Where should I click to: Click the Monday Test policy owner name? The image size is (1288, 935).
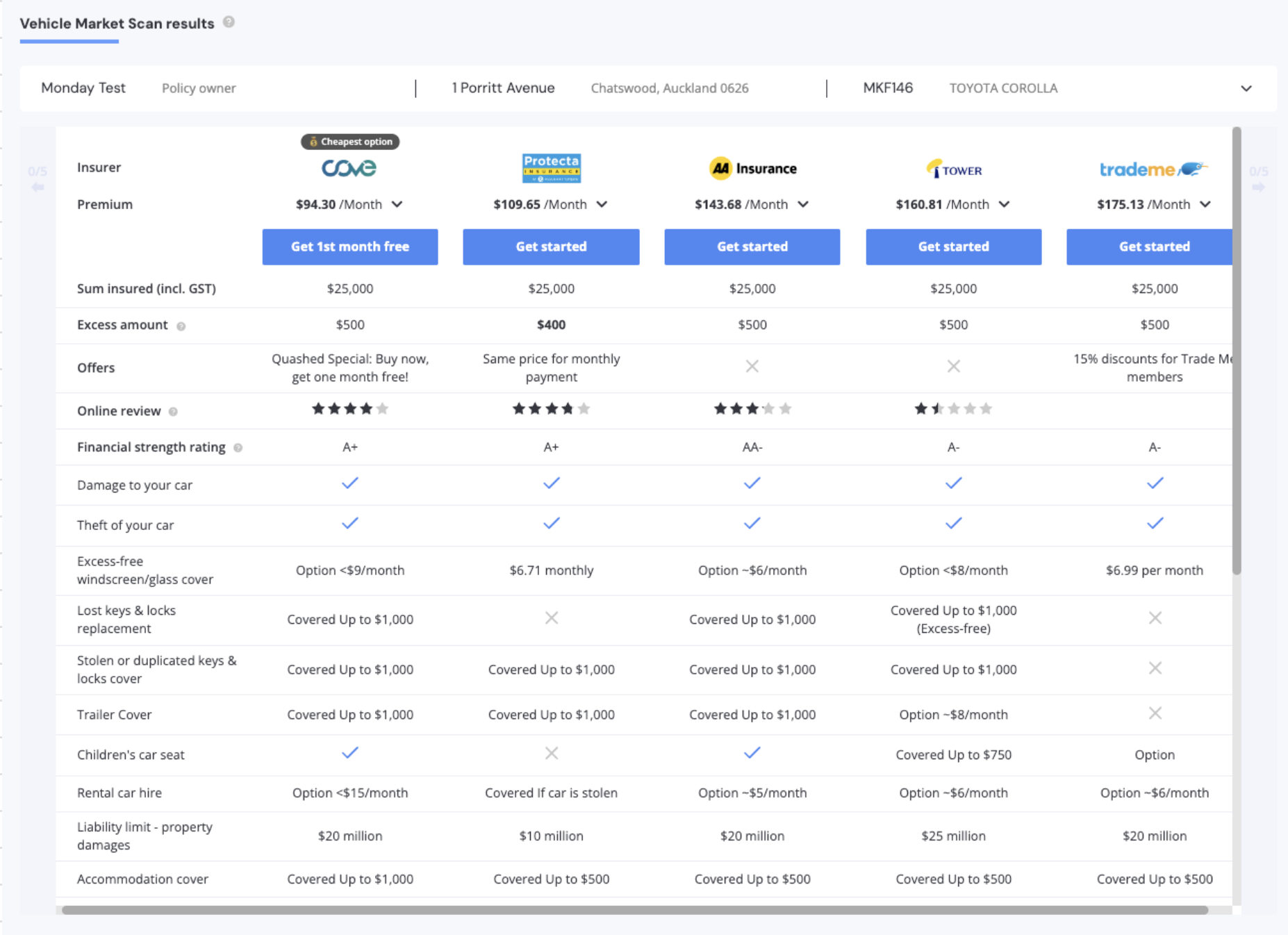pyautogui.click(x=83, y=88)
